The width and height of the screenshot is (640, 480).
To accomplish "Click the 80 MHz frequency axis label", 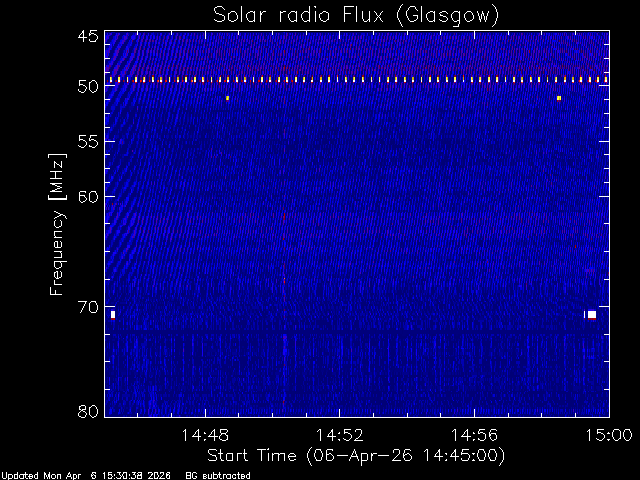I will pos(88,411).
